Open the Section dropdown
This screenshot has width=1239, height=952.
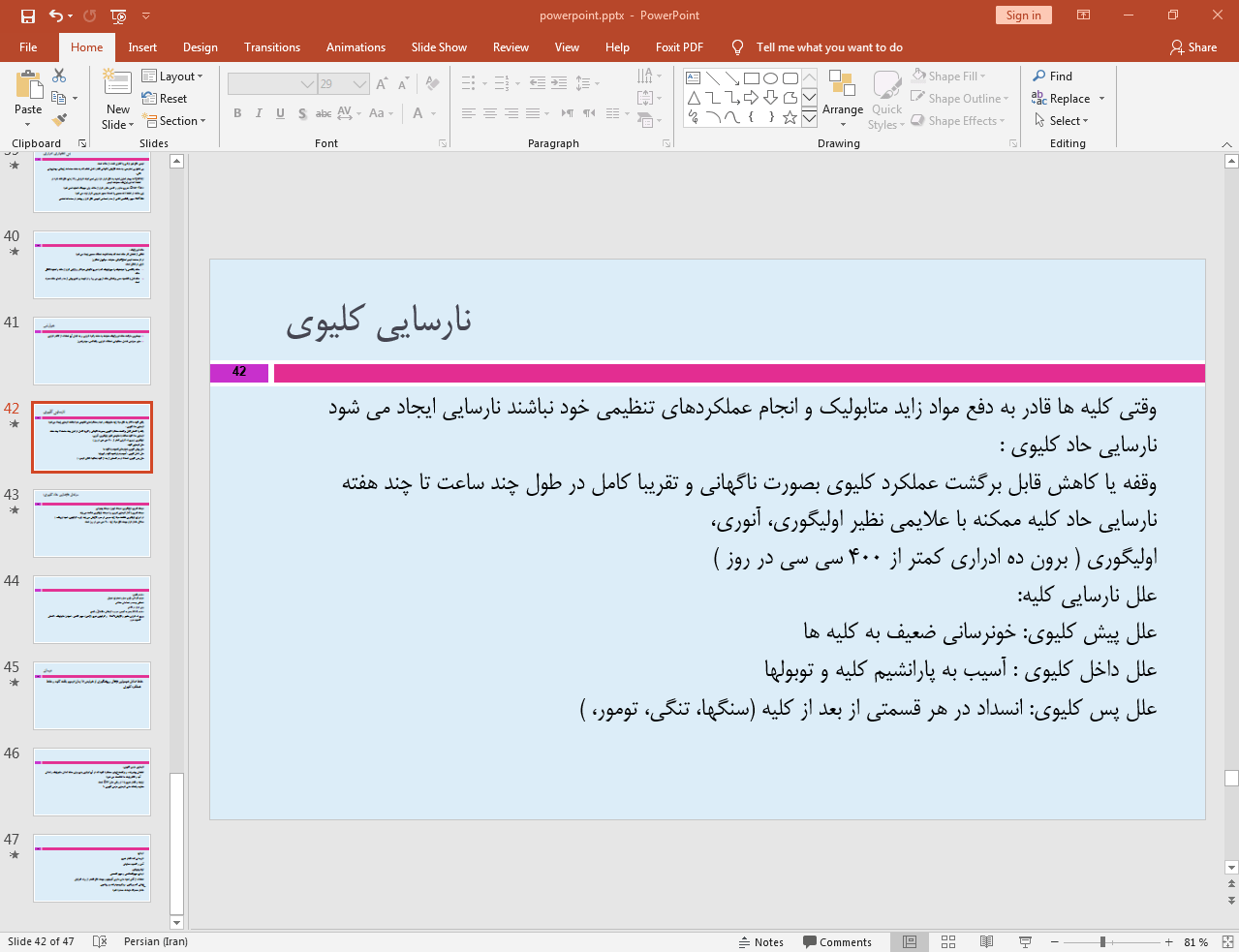(174, 120)
